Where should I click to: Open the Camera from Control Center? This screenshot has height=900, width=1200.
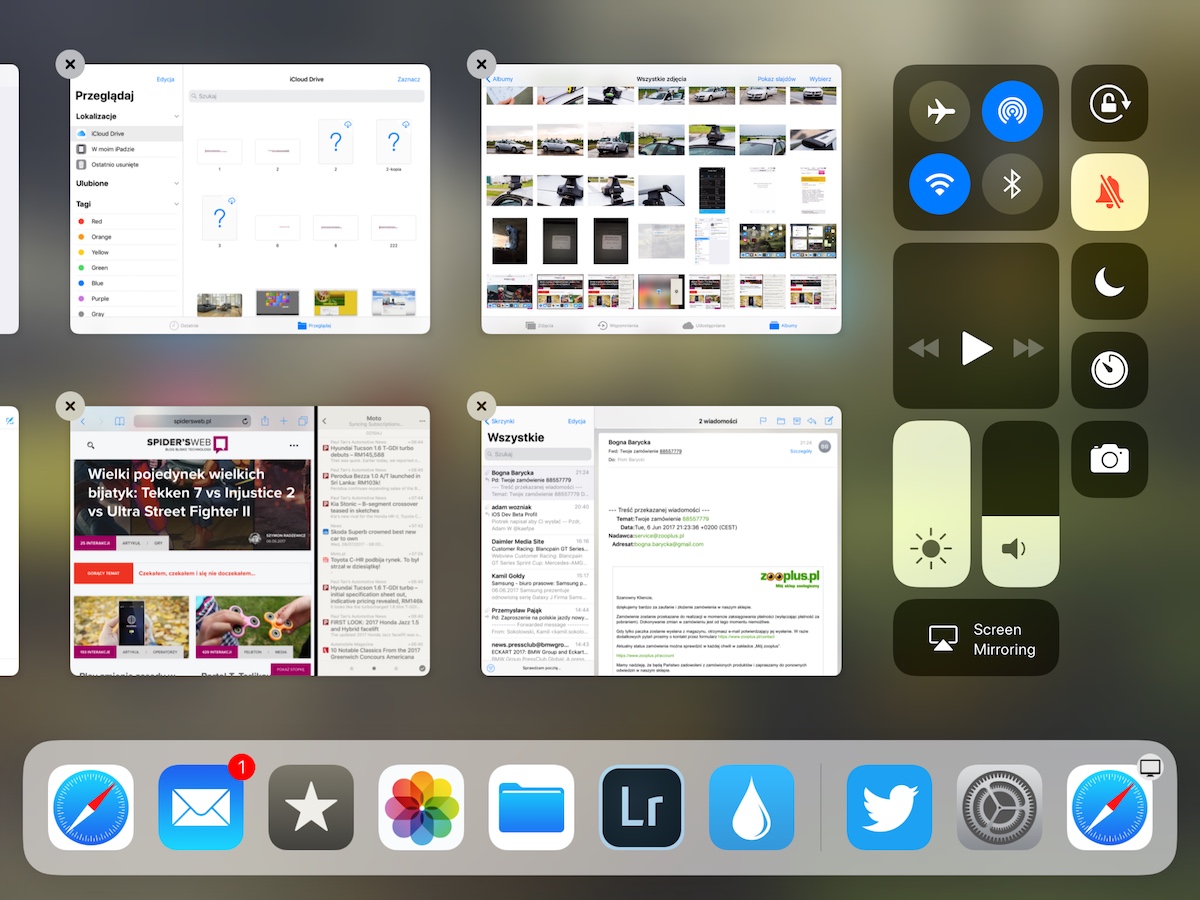click(1110, 459)
